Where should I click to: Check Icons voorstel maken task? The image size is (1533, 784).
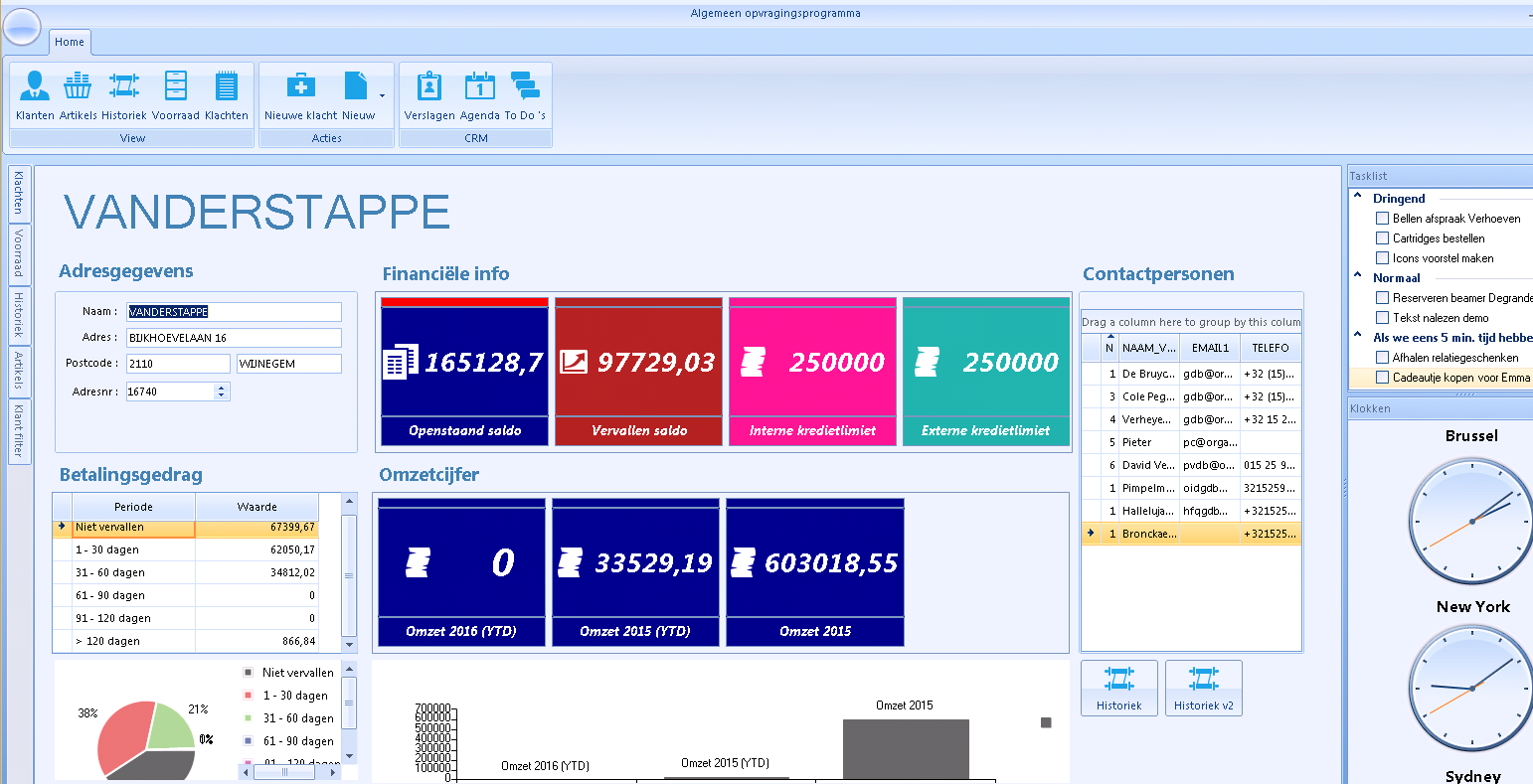pos(1382,257)
